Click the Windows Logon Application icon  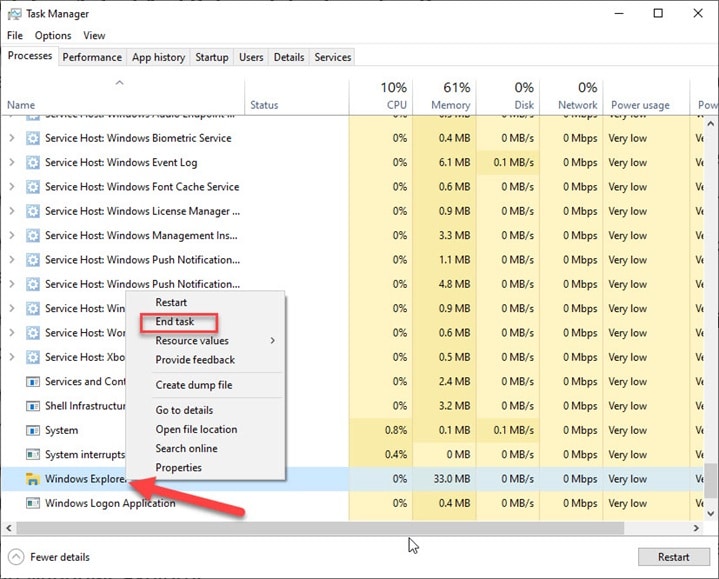(x=33, y=503)
